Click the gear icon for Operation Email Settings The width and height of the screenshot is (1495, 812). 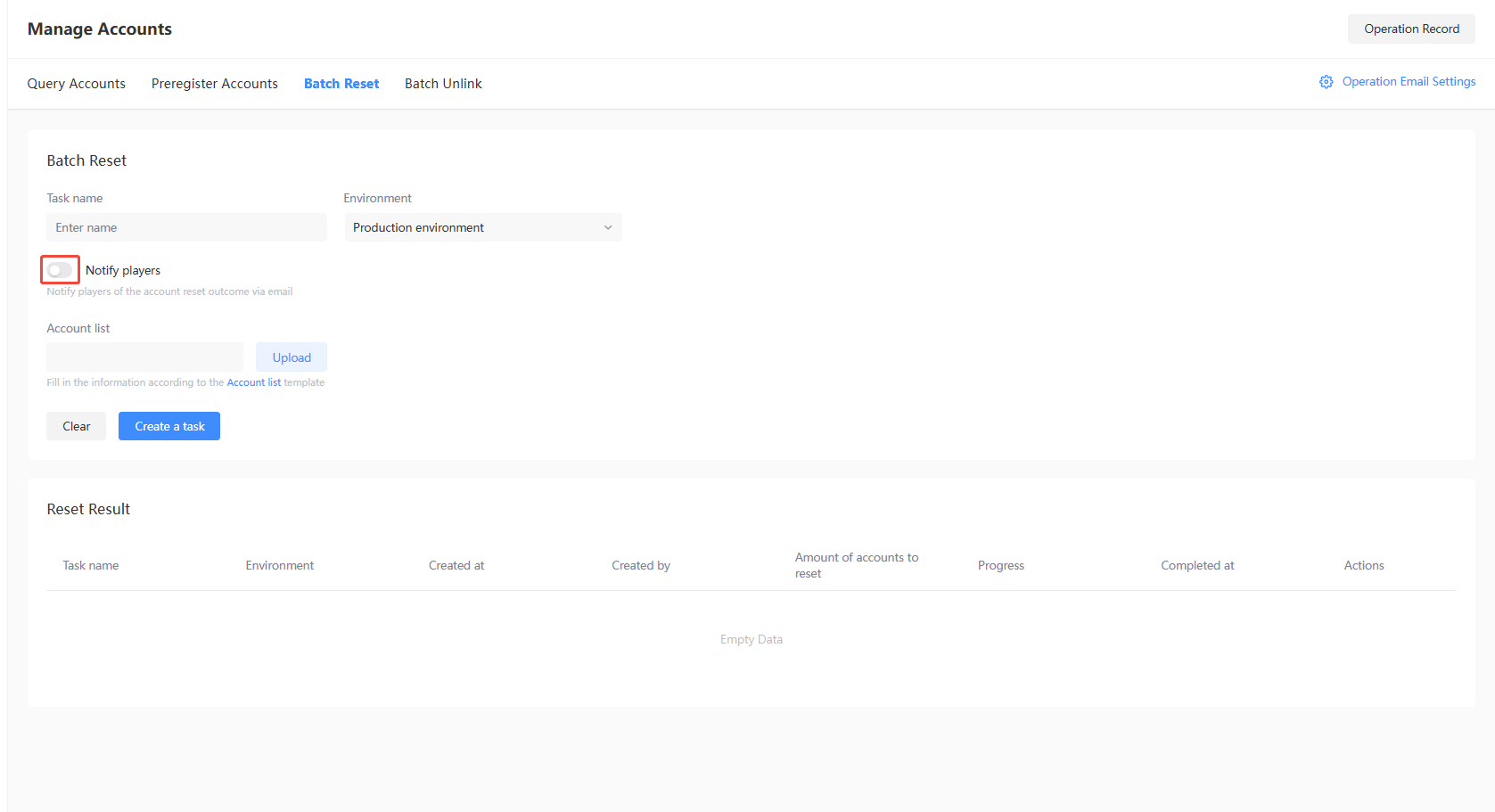1326,82
